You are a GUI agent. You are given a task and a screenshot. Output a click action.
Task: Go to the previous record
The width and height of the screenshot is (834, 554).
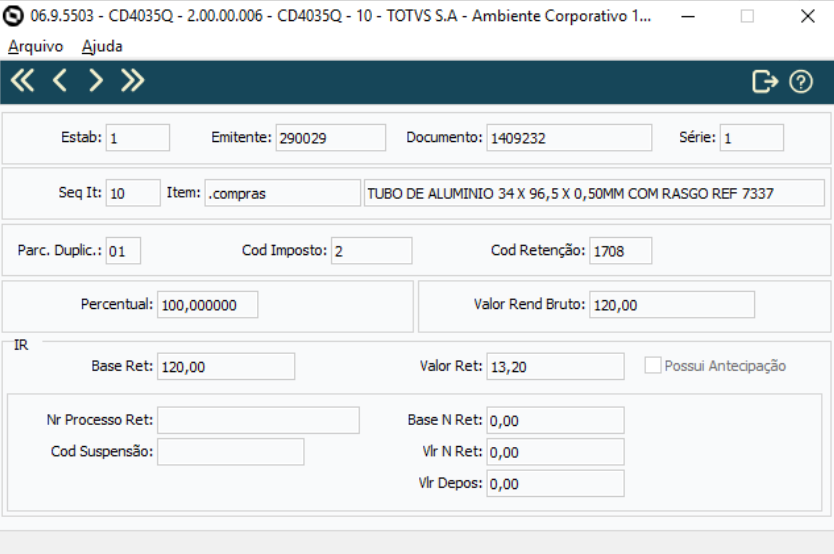pos(59,82)
